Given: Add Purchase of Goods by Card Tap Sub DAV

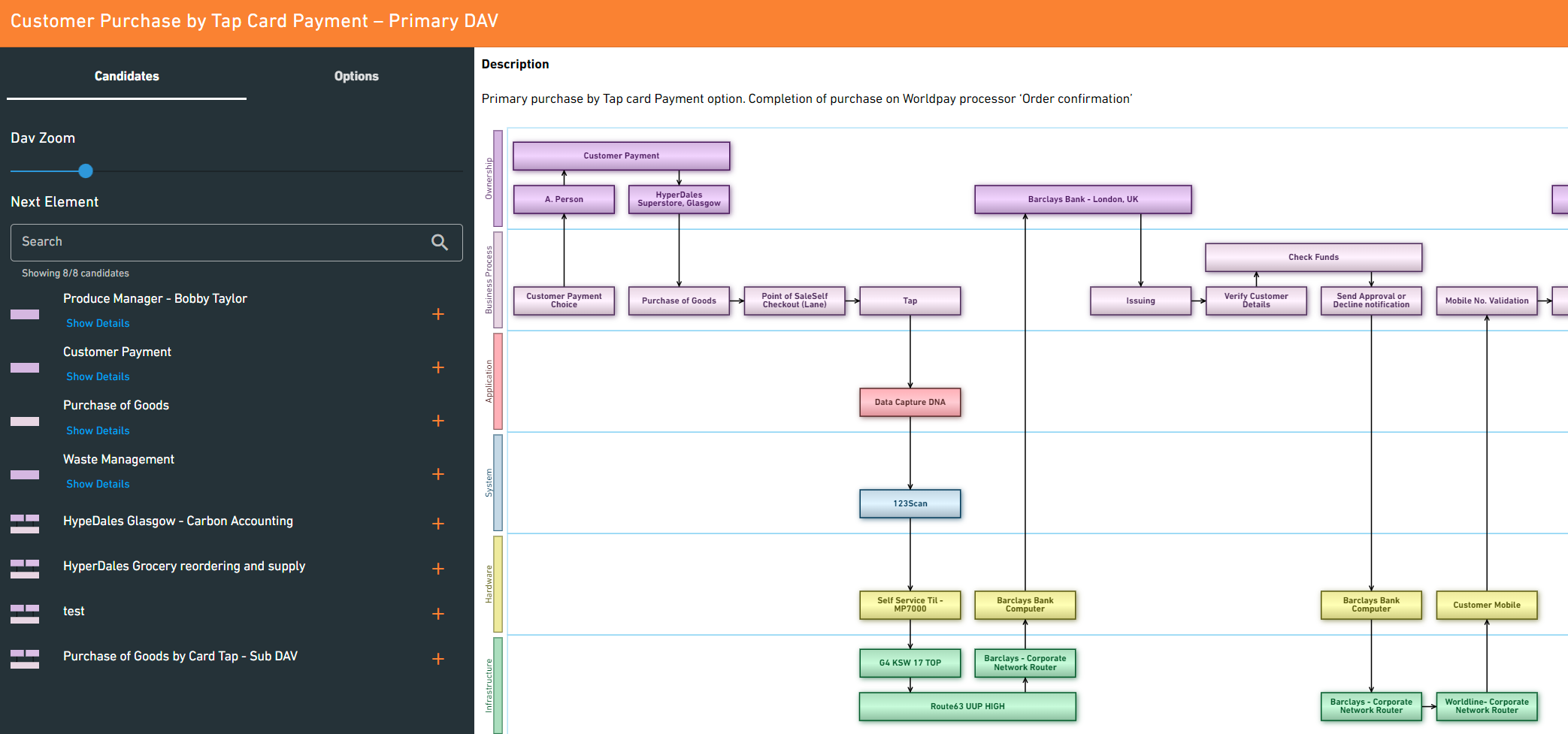Looking at the screenshot, I should (438, 659).
